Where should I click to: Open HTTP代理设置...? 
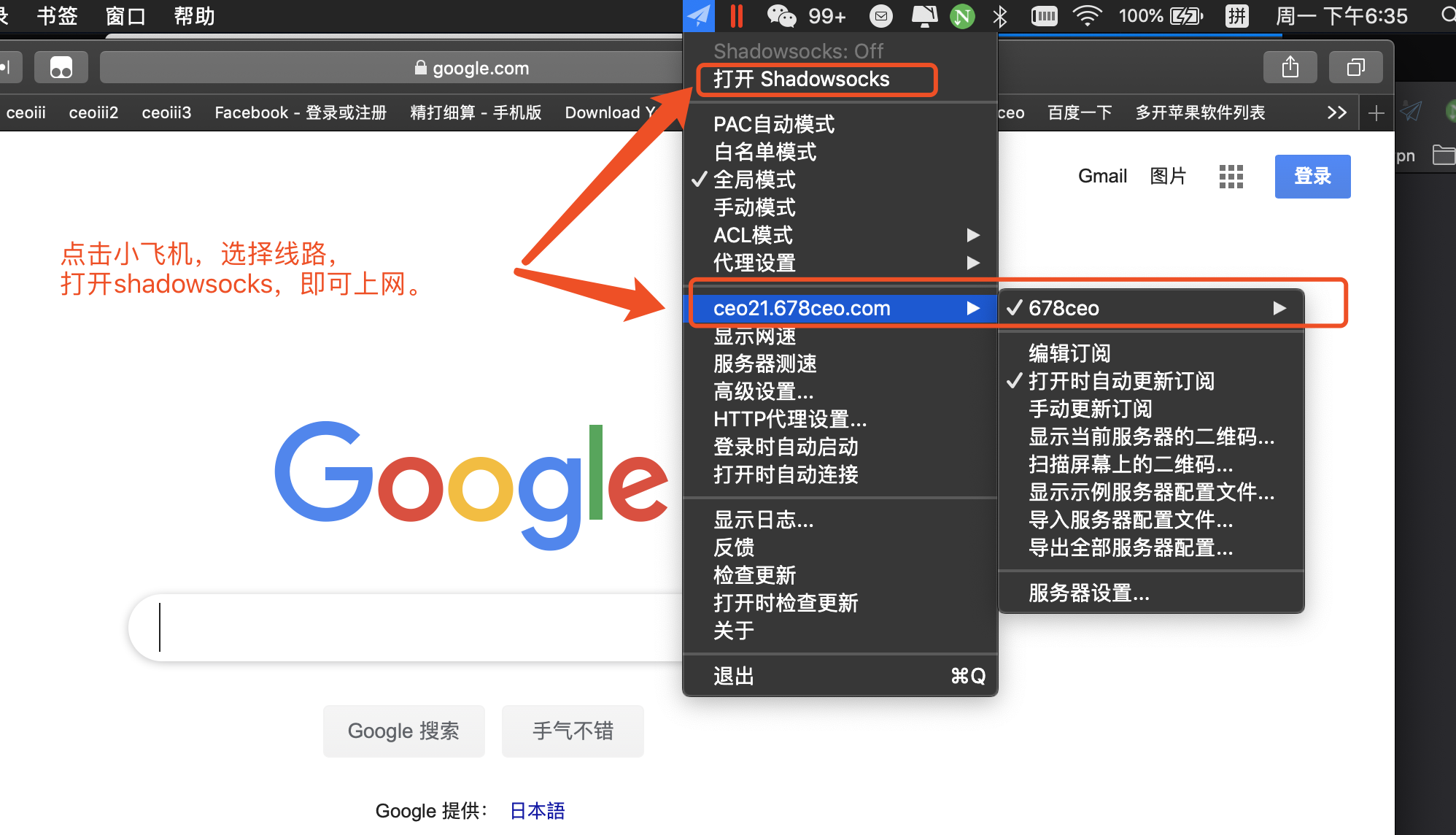click(x=840, y=419)
